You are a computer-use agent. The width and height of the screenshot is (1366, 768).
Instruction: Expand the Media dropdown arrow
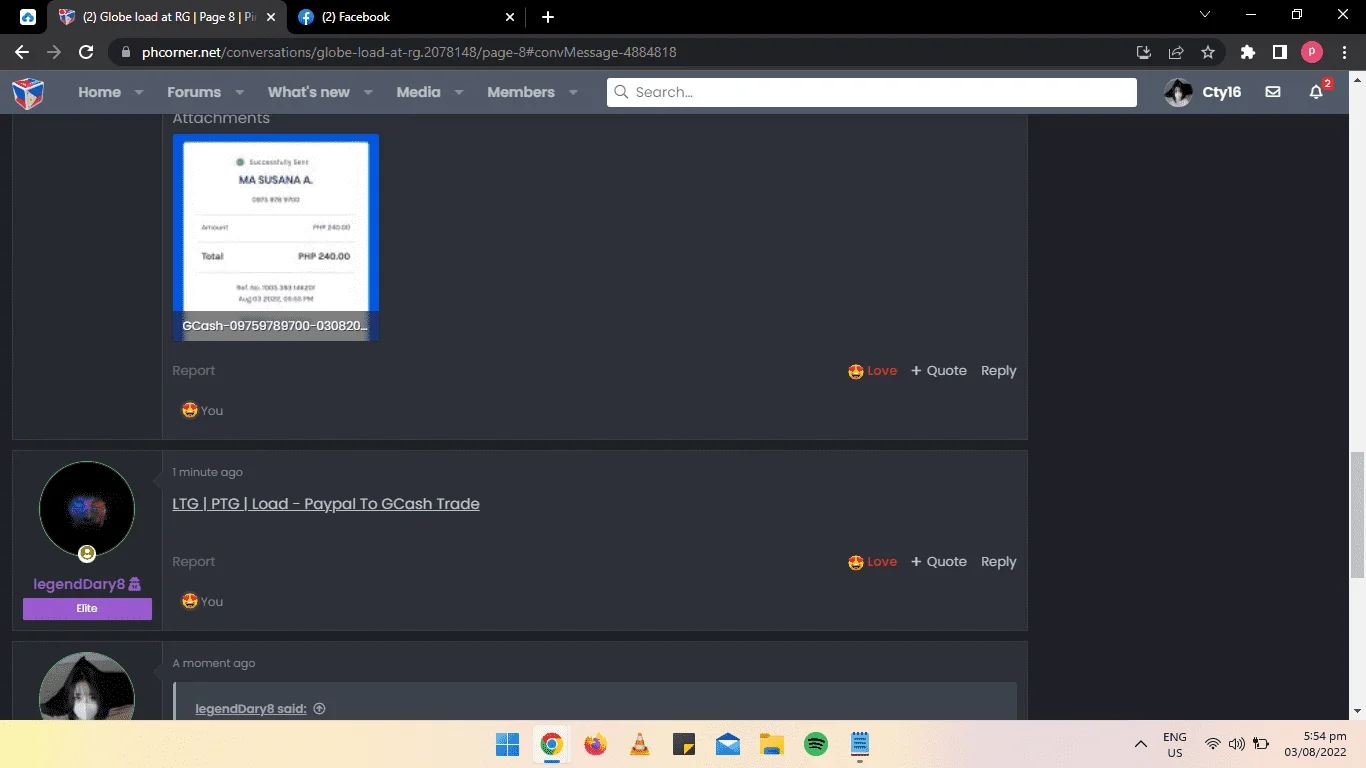[x=459, y=92]
